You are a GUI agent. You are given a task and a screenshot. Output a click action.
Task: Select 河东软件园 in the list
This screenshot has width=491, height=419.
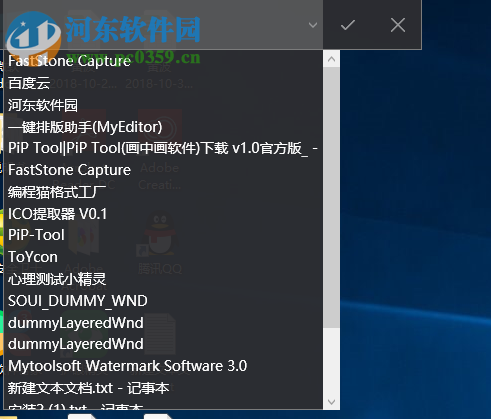coord(163,105)
